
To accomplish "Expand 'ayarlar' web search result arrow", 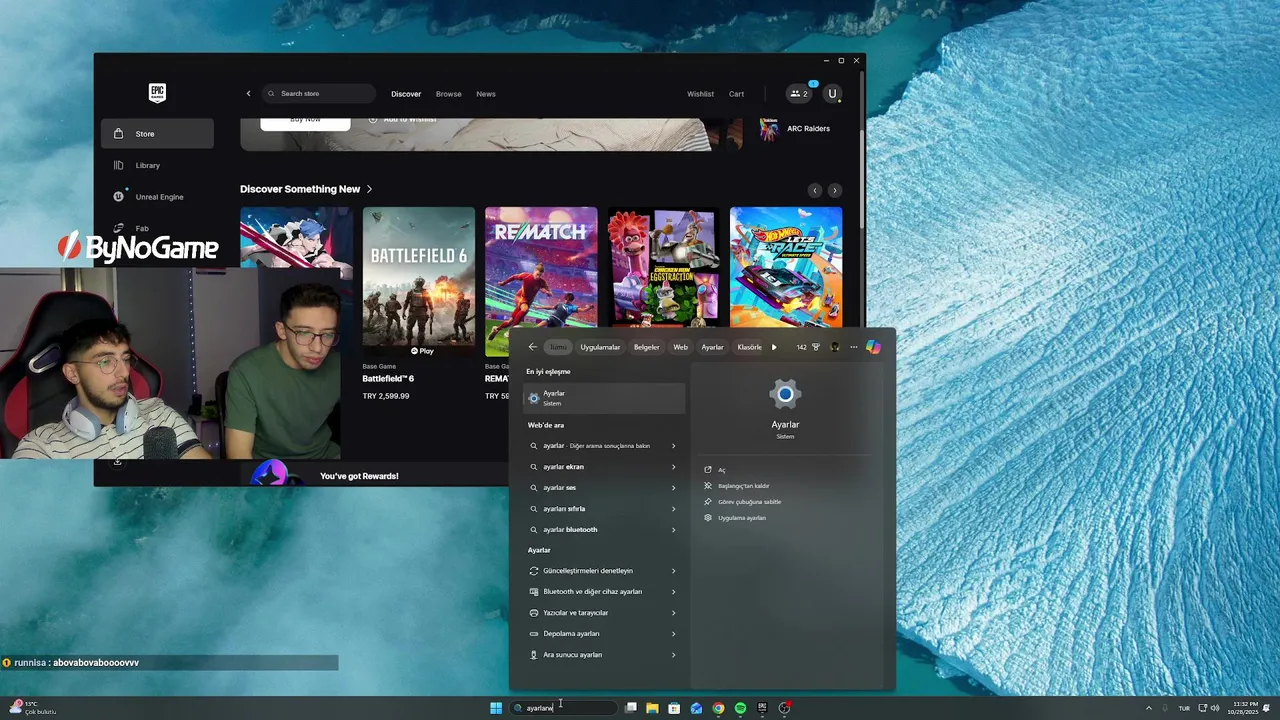I will click(x=673, y=446).
